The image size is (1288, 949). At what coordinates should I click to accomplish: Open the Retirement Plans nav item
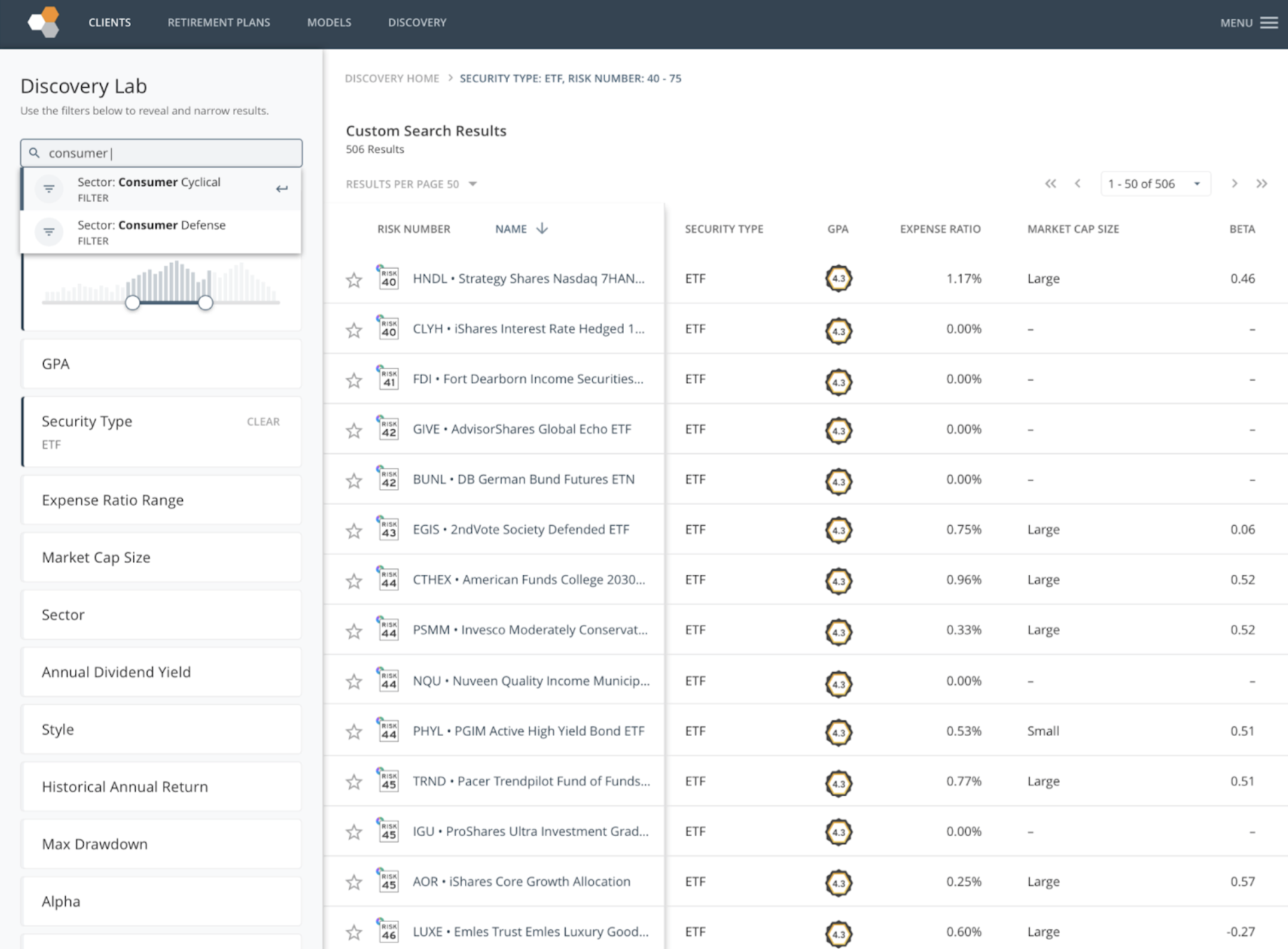pos(218,23)
